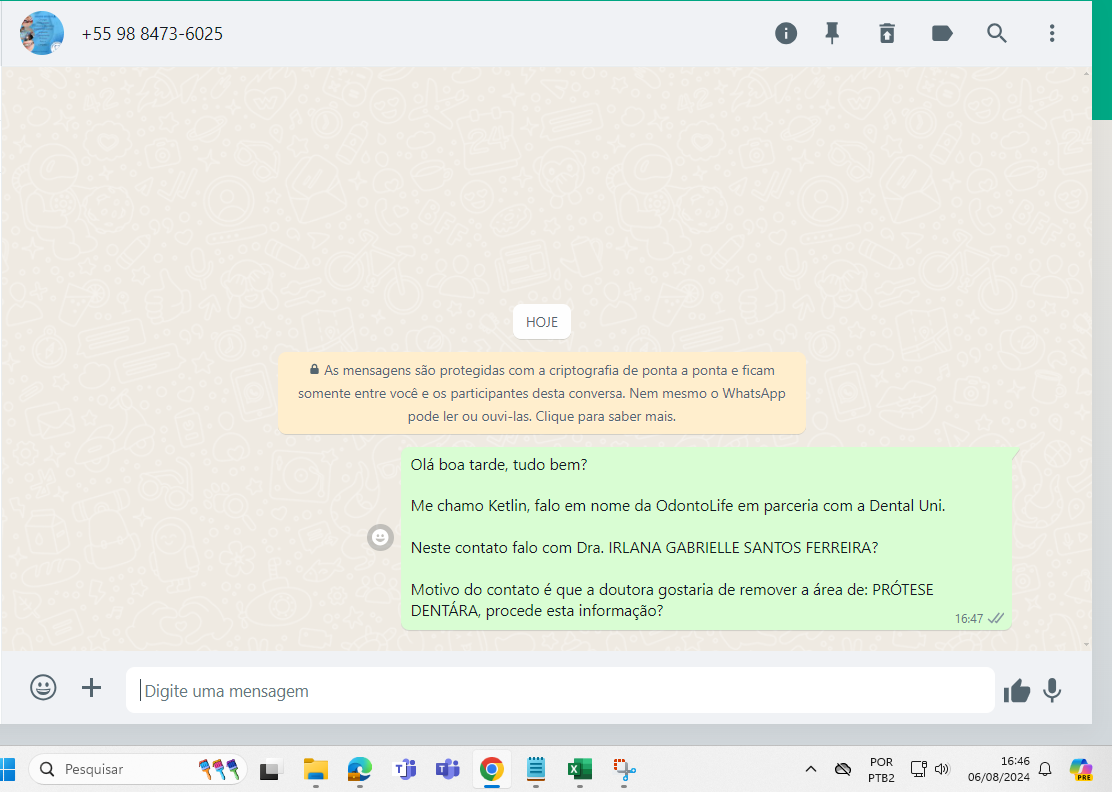Image resolution: width=1112 pixels, height=792 pixels.
Task: Open the Notepad app in taskbar
Action: 535,769
